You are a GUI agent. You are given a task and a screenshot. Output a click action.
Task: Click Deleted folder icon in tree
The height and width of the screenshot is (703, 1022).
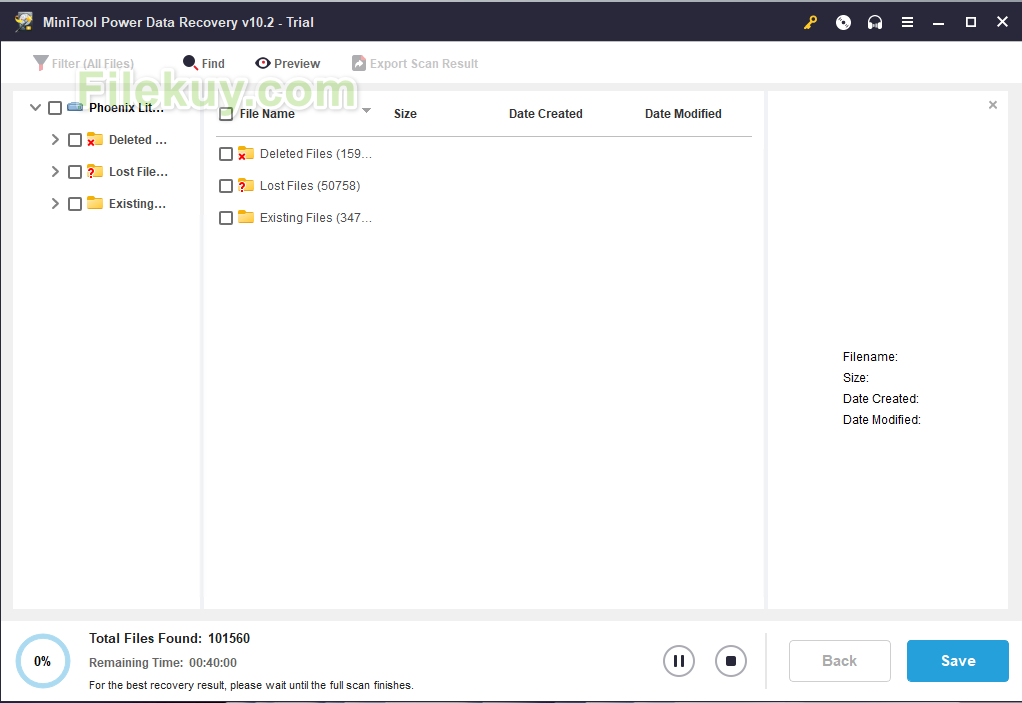95,139
